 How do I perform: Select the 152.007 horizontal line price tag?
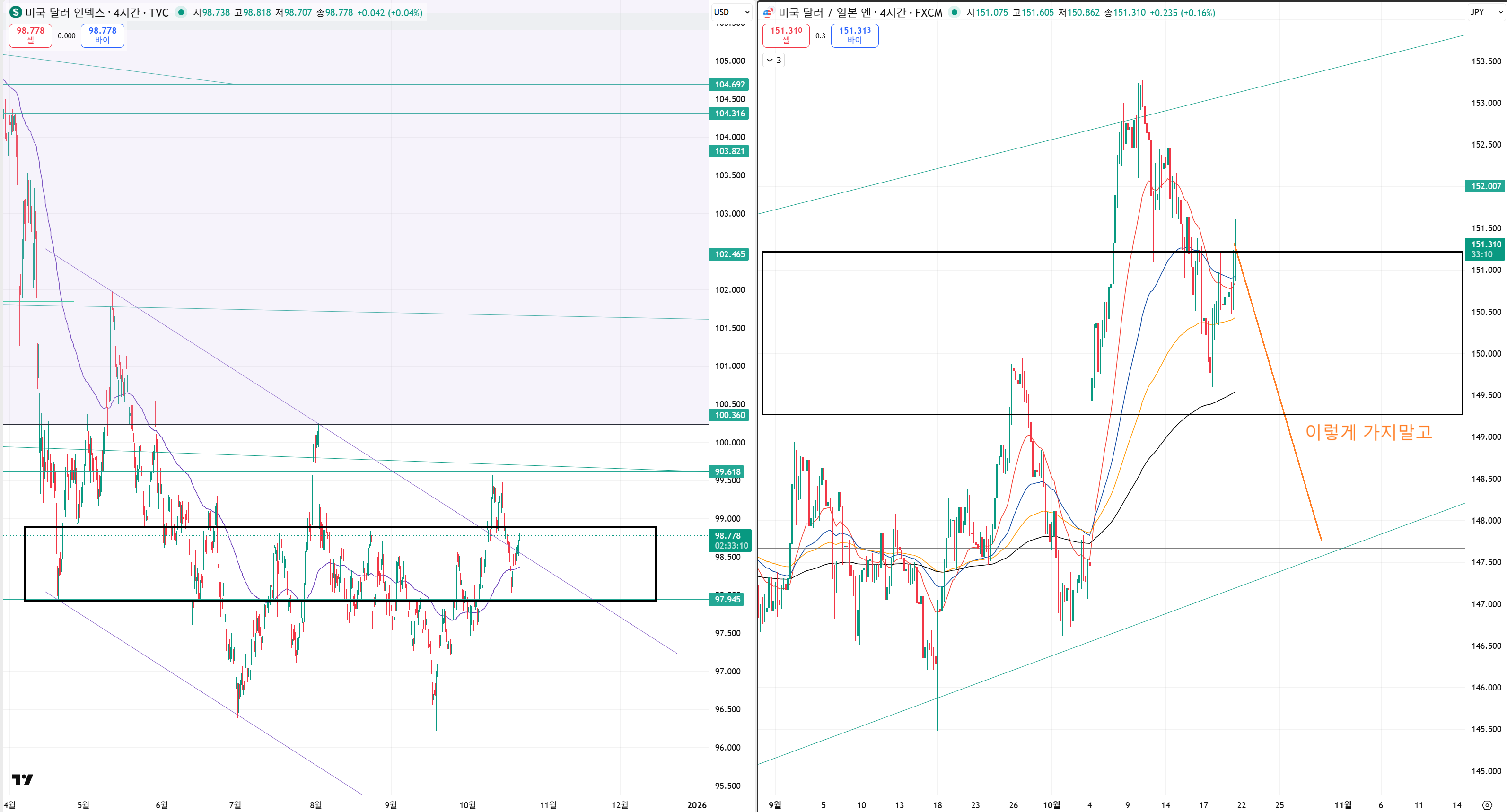tap(1485, 186)
